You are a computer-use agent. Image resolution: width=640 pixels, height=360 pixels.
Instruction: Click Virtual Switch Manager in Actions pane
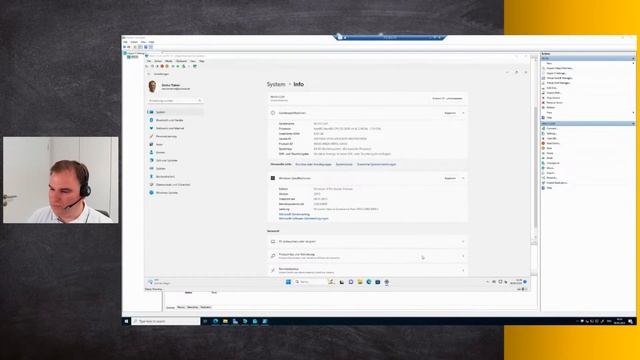(x=559, y=78)
